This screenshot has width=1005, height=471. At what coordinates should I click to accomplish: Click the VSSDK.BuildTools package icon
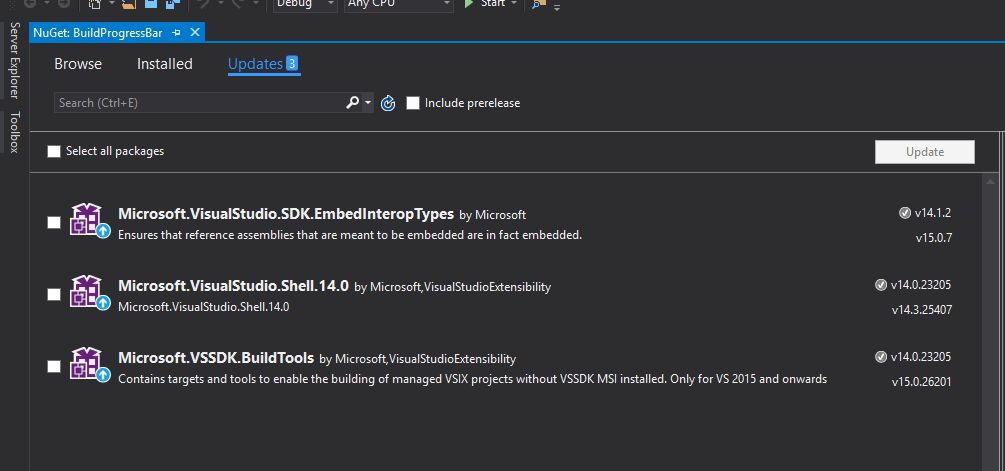point(90,364)
